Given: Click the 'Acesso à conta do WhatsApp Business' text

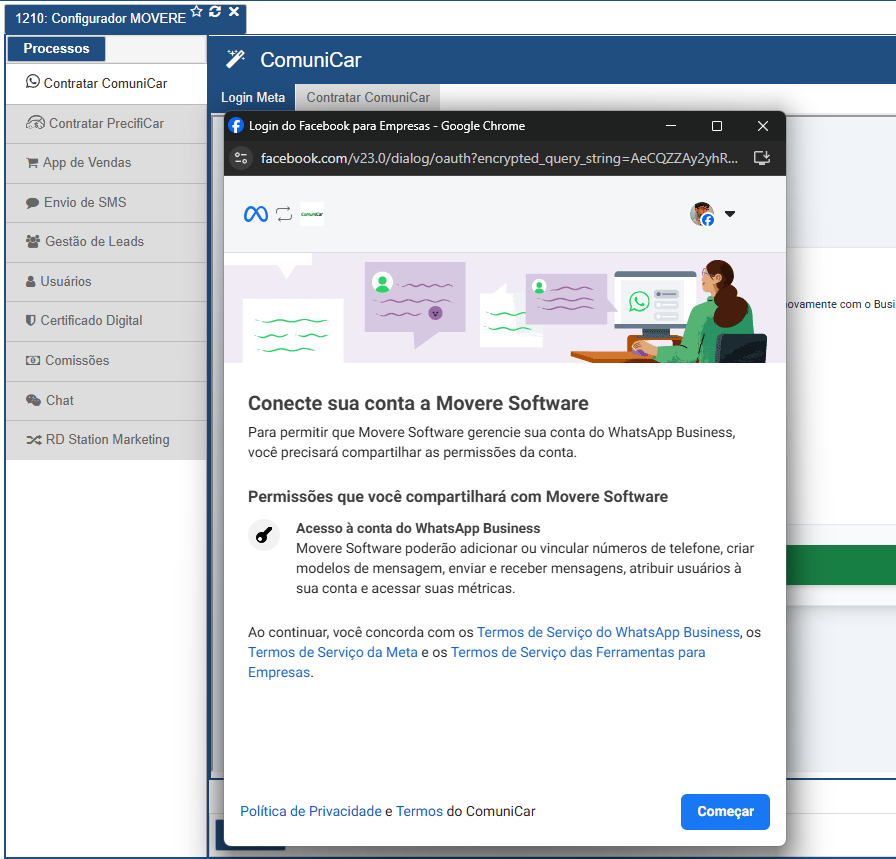Looking at the screenshot, I should (x=418, y=528).
